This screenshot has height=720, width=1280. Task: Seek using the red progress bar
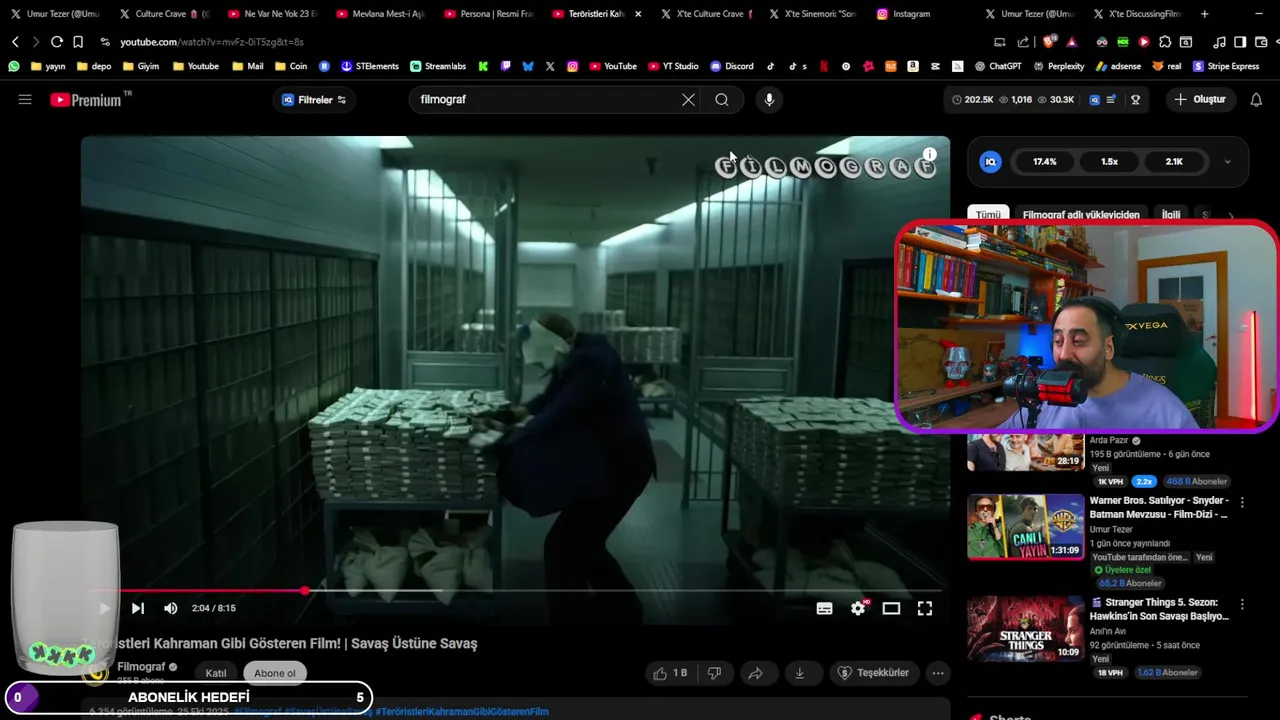tap(515, 591)
